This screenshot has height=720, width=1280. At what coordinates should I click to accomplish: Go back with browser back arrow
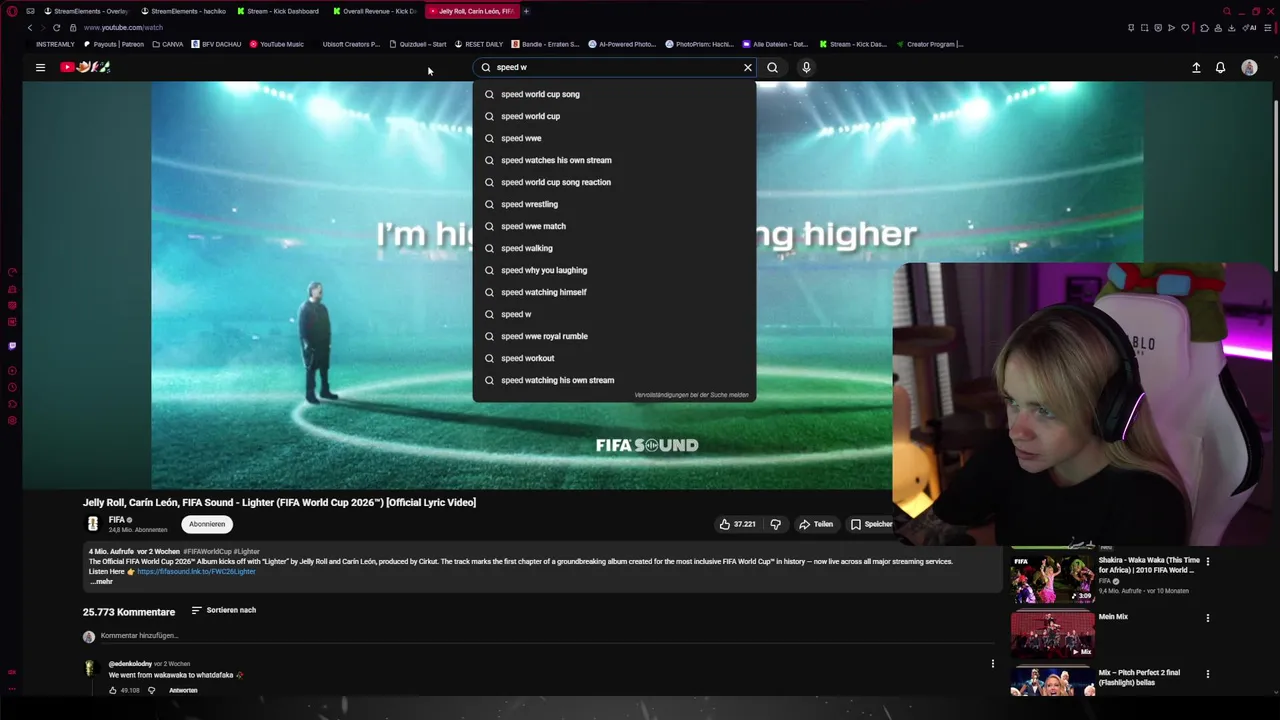coord(30,28)
